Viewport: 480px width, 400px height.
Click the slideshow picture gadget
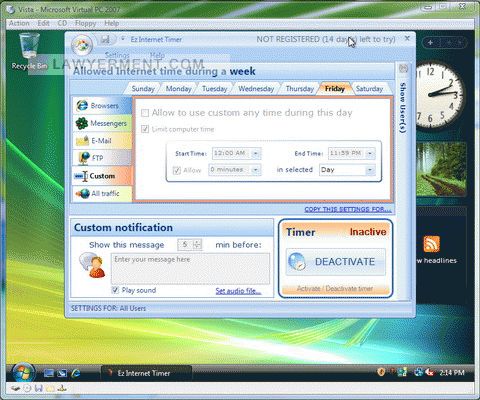pyautogui.click(x=441, y=169)
